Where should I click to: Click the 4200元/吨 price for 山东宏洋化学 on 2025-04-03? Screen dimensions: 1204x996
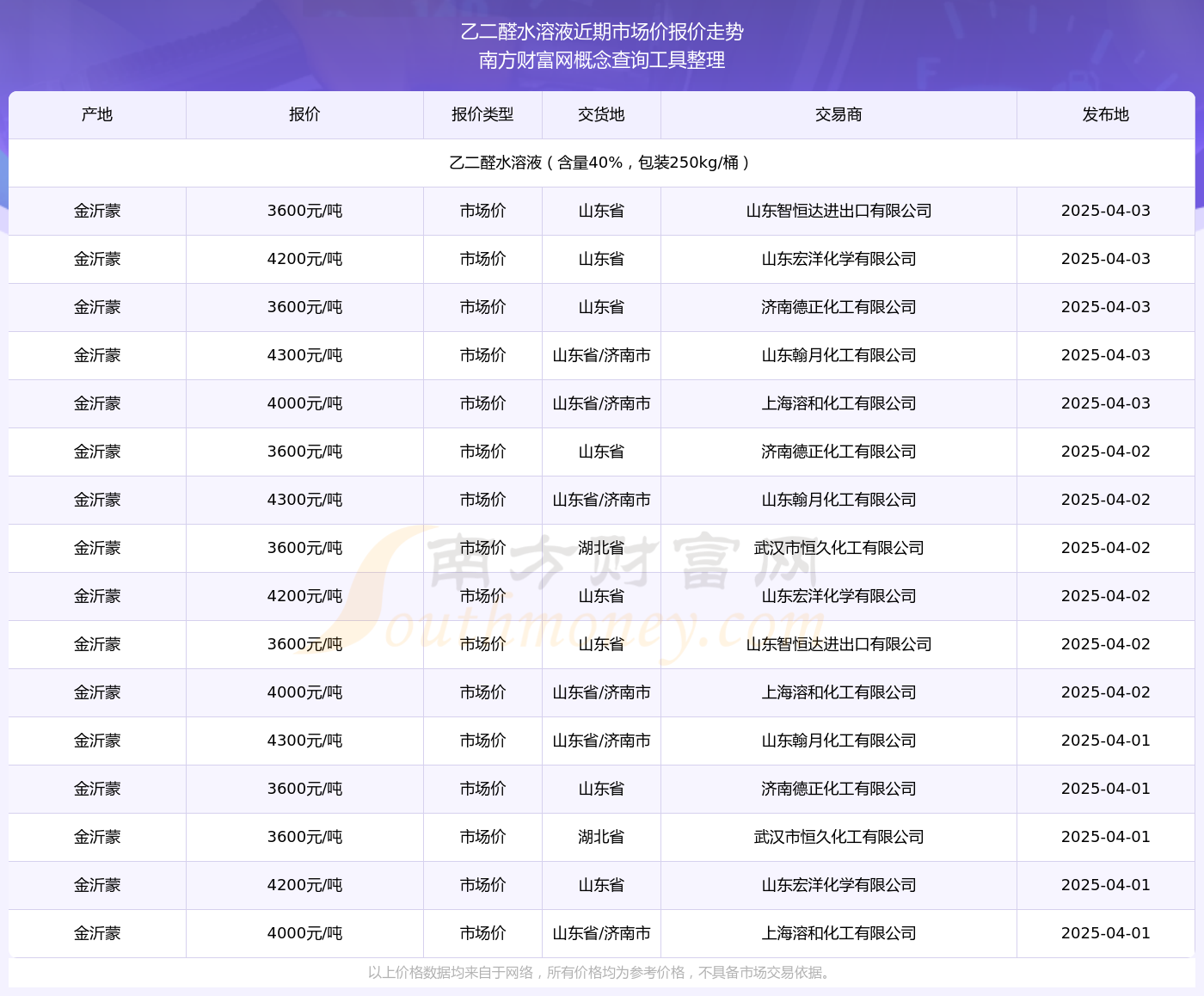pyautogui.click(x=304, y=259)
